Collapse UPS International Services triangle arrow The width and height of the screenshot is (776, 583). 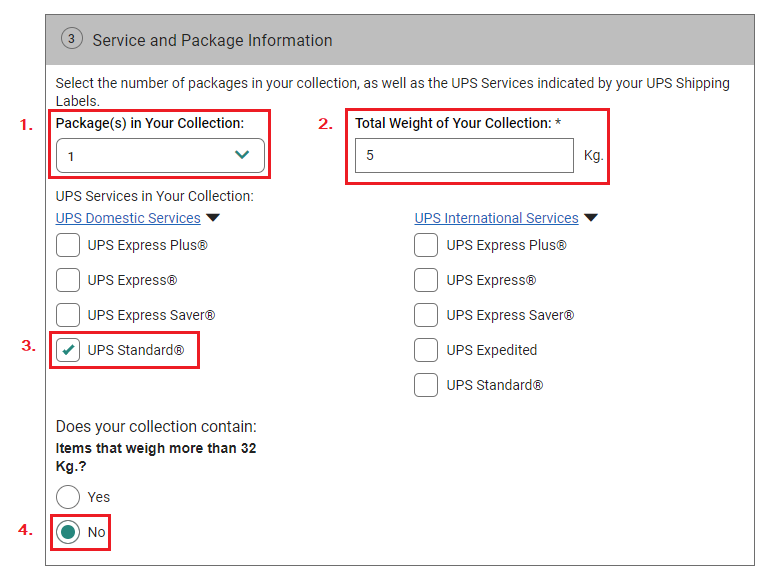point(591,218)
